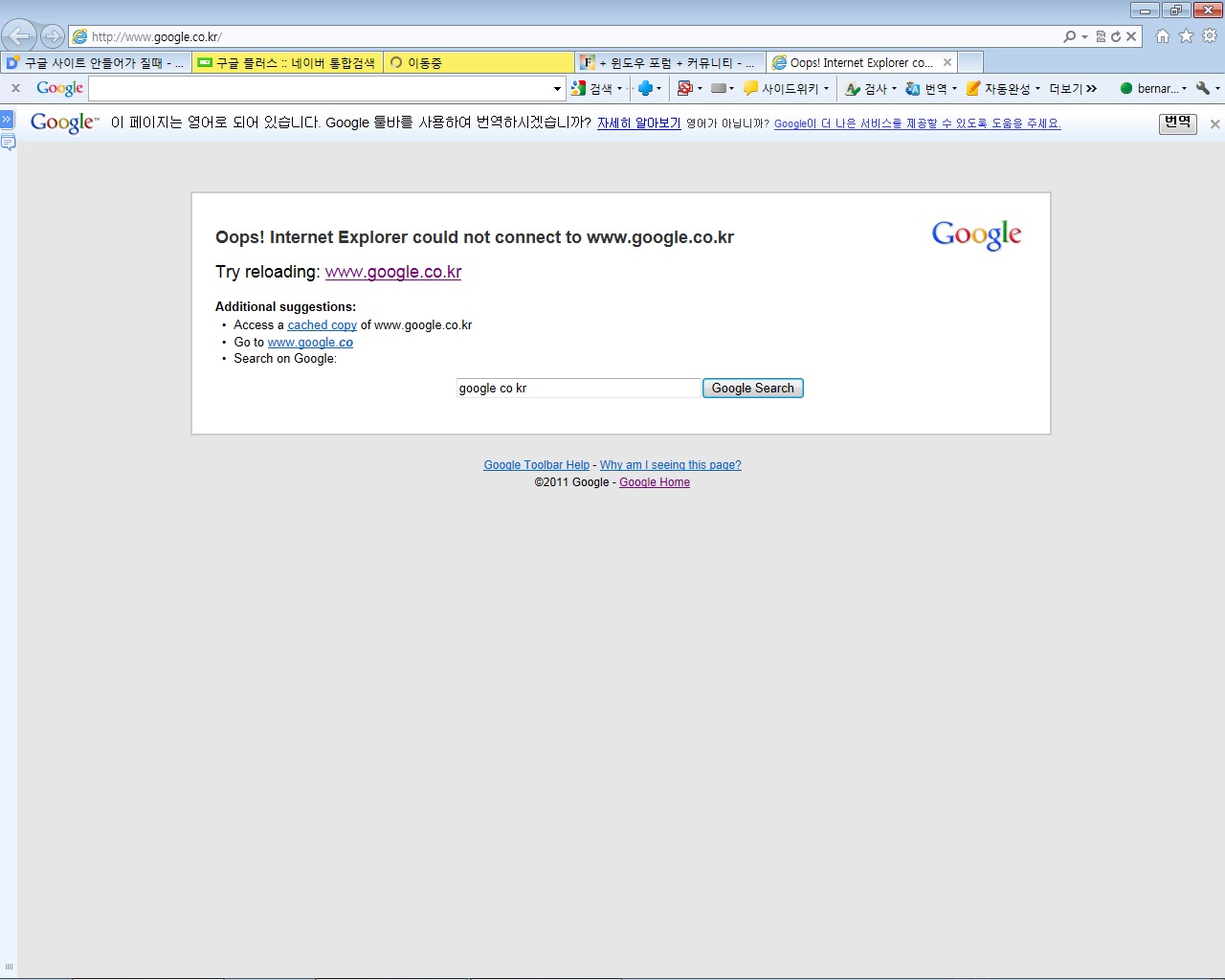This screenshot has width=1225, height=980.
Task: Open the Google Home link
Action: pos(655,482)
